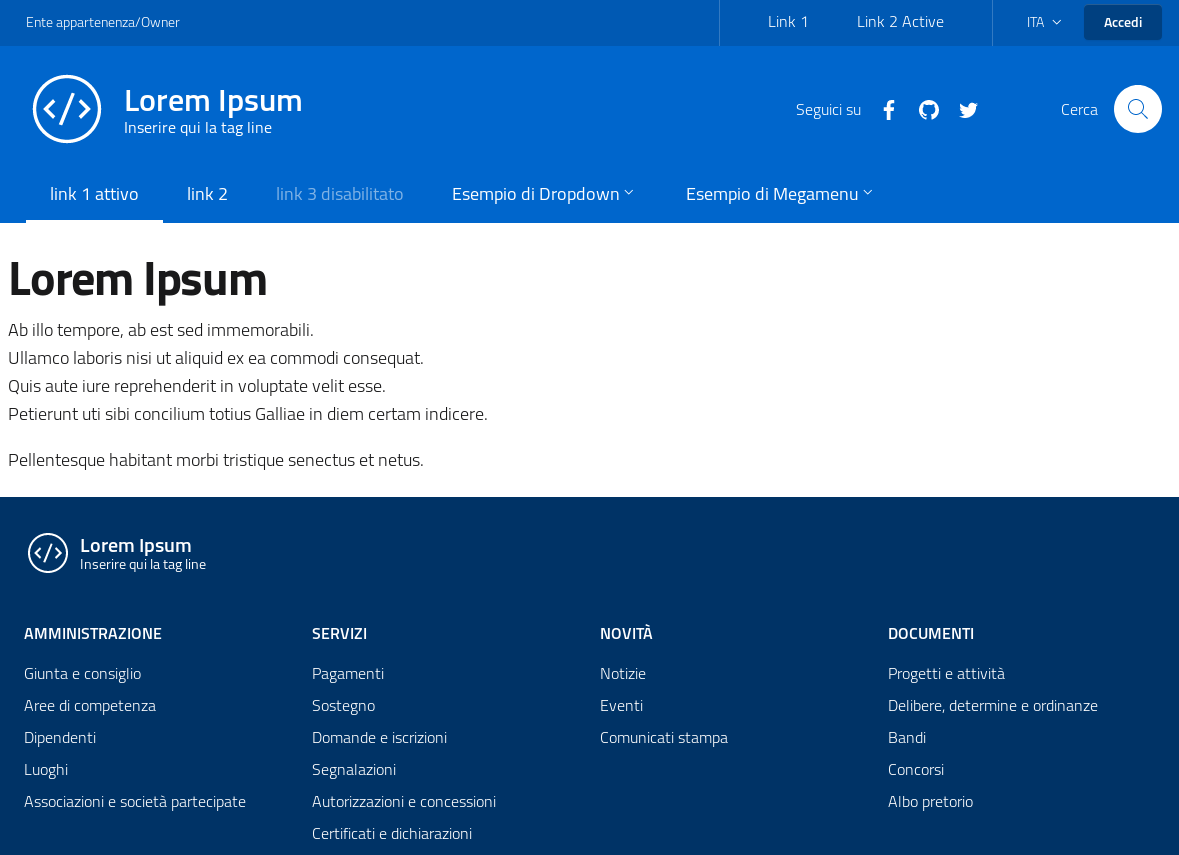This screenshot has height=855, width=1179.
Task: Go to 'link 2' in the navigation bar
Action: pos(207,194)
